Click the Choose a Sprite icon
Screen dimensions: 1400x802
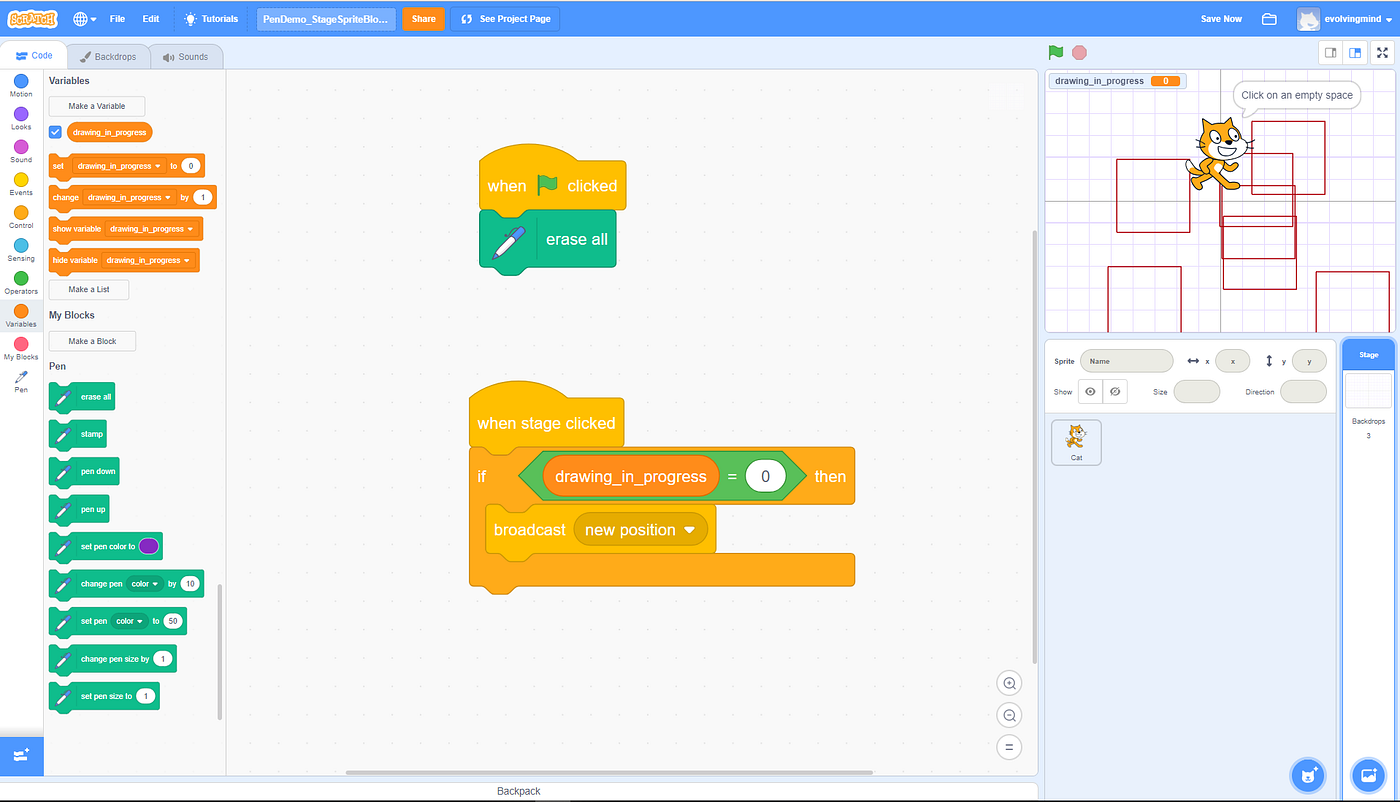point(1307,775)
